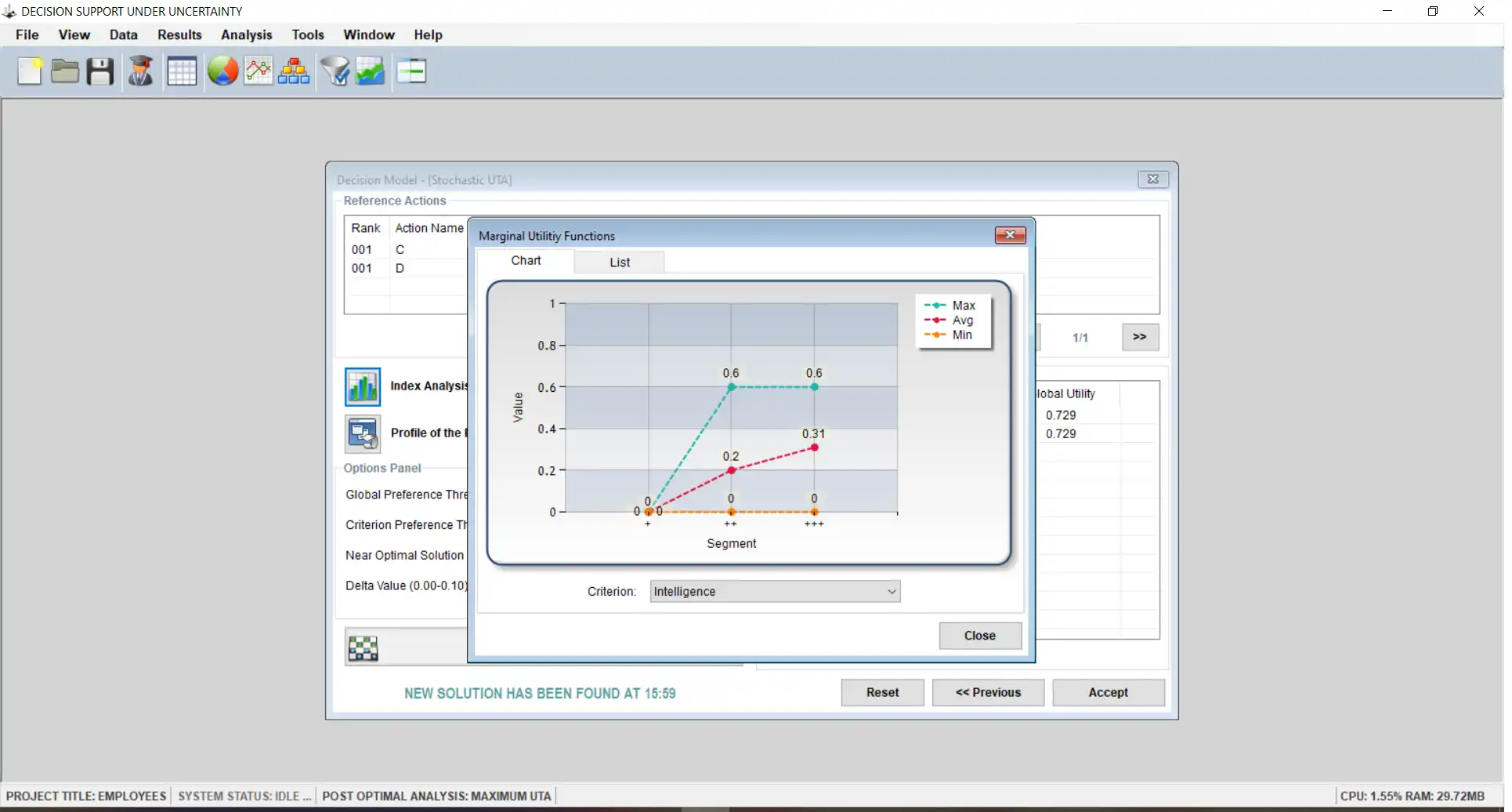1512x812 pixels.
Task: Select Avg data point labeled 0.31
Action: [x=815, y=448]
